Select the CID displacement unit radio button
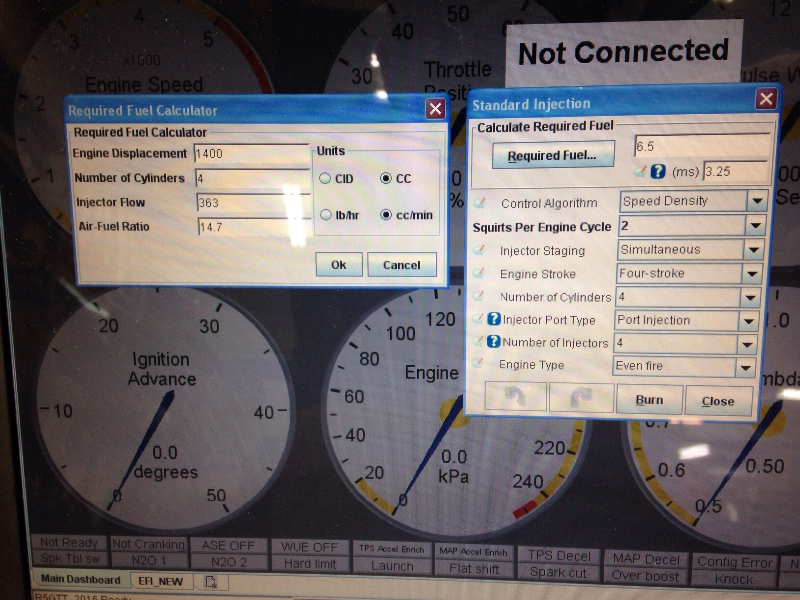Viewport: 800px width, 600px height. point(325,178)
